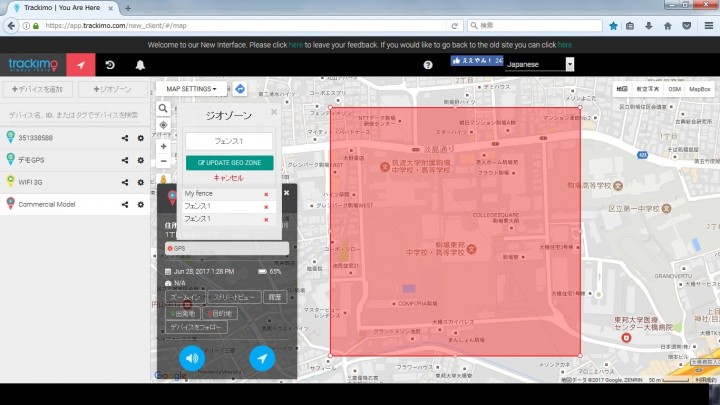Open the notifications bell in the header
Image resolution: width=720 pixels, height=405 pixels.
tap(140, 65)
